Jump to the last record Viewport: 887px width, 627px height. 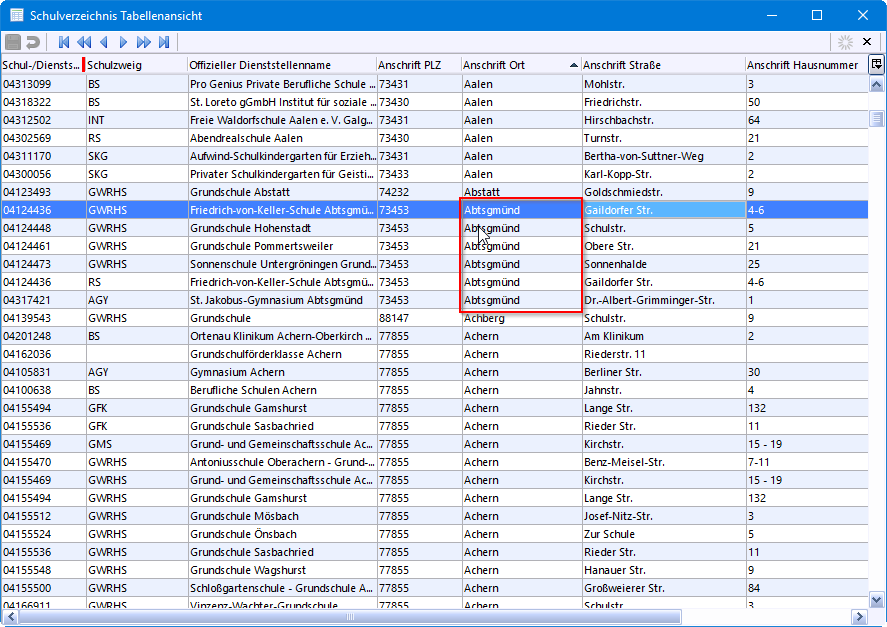point(164,42)
